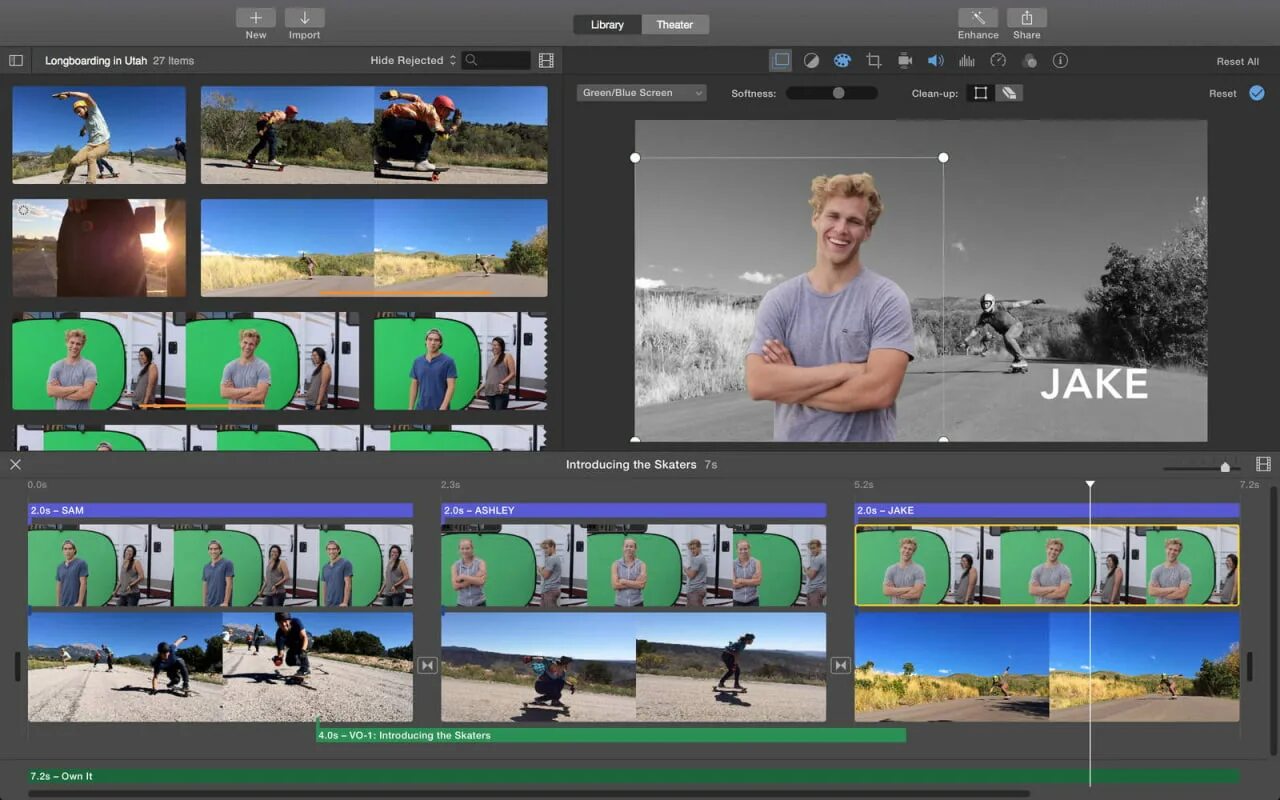Open the speed speedometer icon
Viewport: 1280px width, 800px height.
click(x=997, y=61)
